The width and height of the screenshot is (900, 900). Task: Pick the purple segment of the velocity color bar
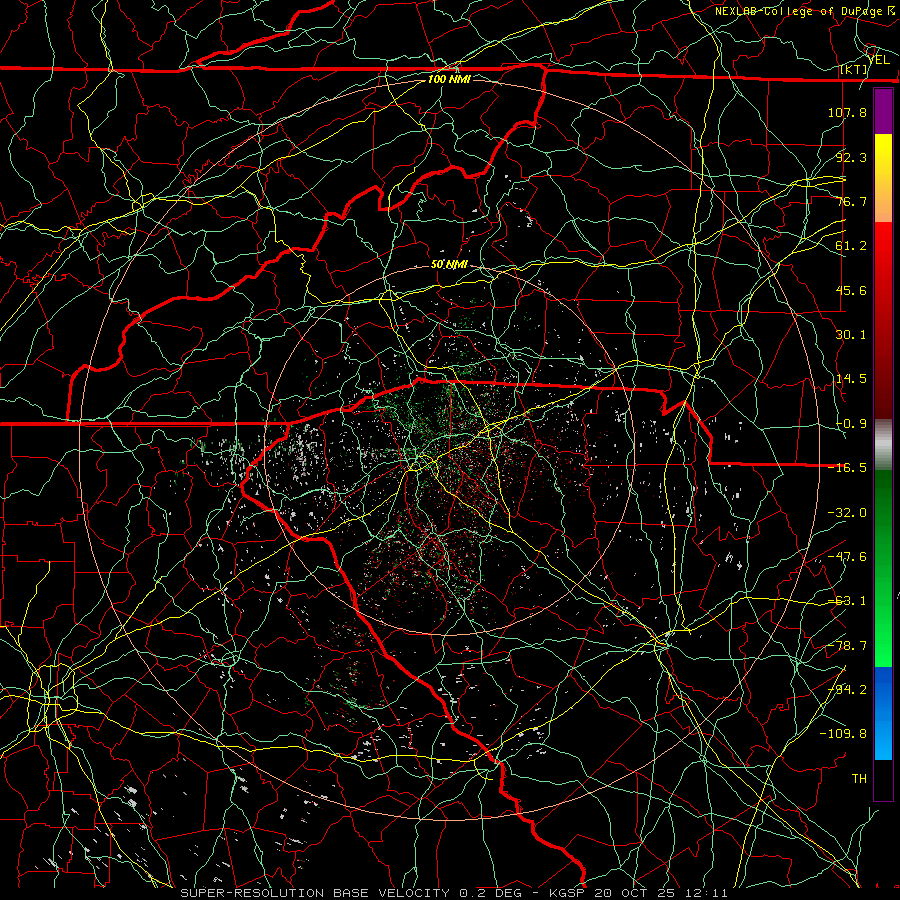[883, 112]
